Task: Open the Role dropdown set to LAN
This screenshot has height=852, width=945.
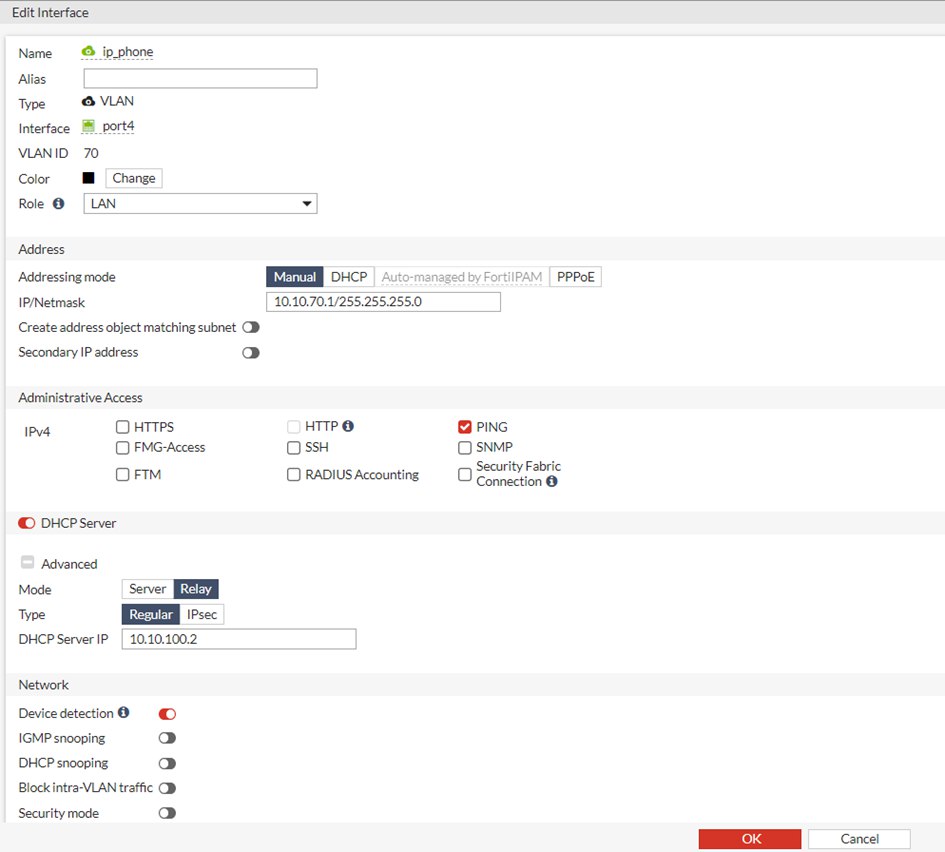Action: (200, 204)
